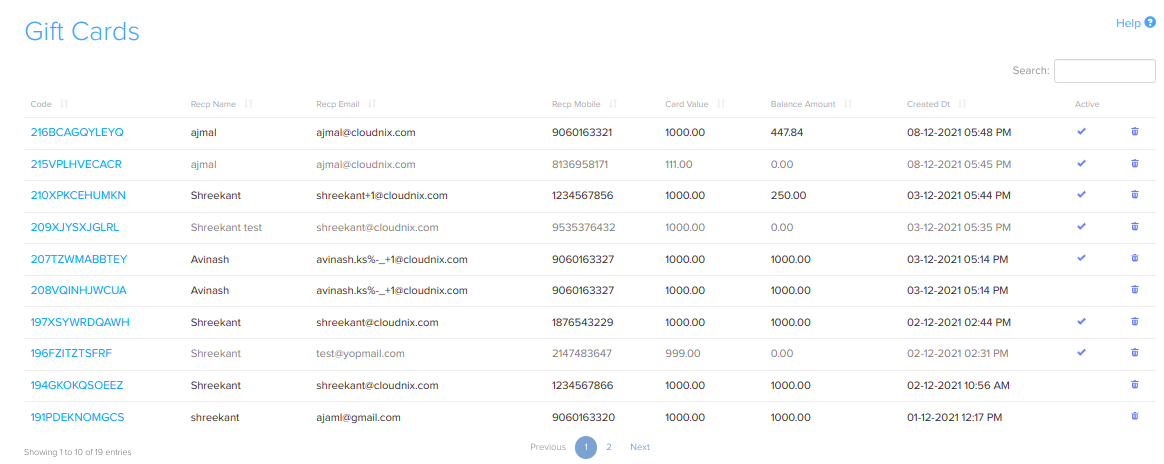This screenshot has height=464, width=1164.
Task: Sort by Recp Email column arrows
Action: (x=372, y=104)
